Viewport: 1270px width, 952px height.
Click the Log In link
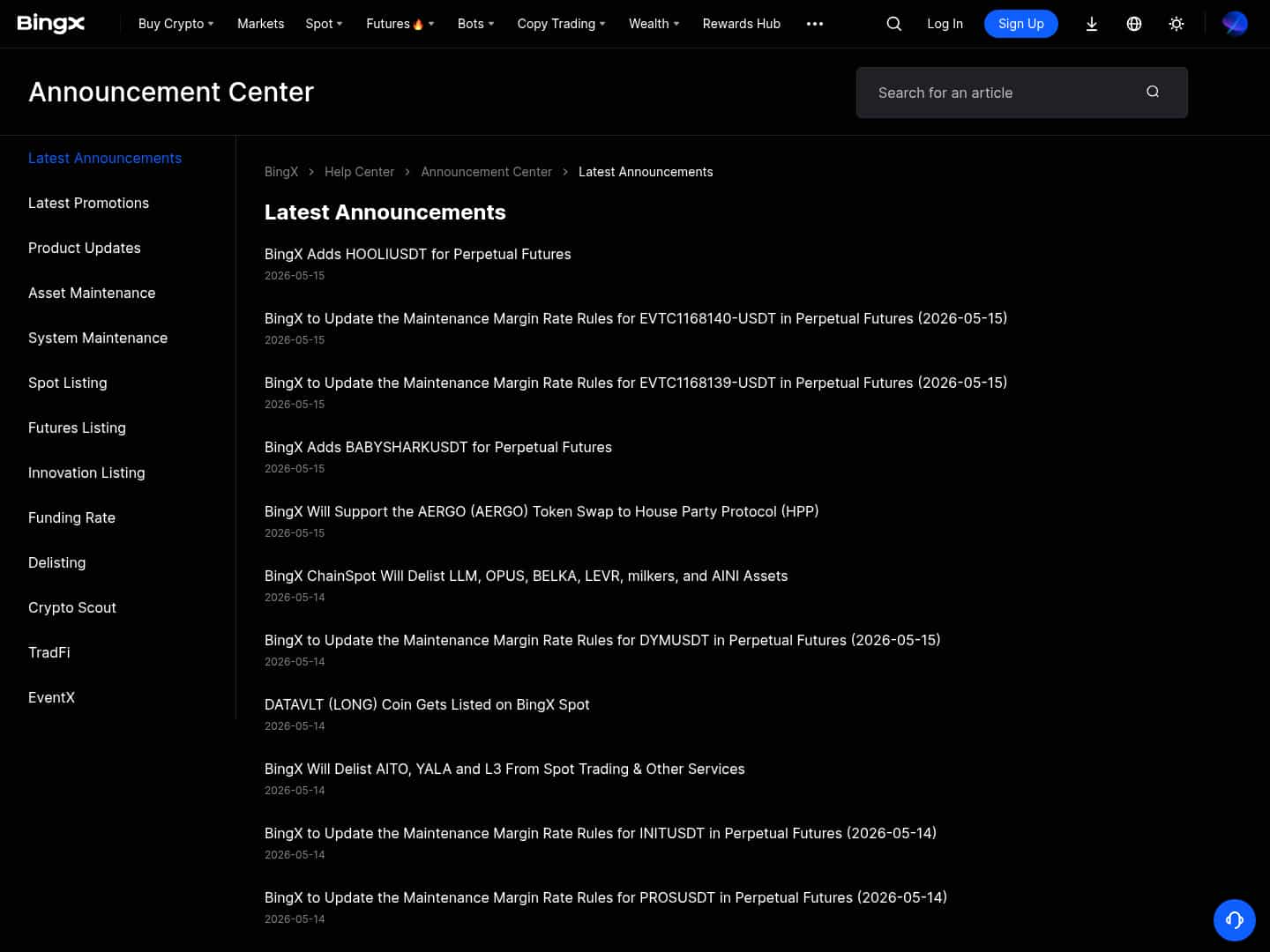point(945,24)
